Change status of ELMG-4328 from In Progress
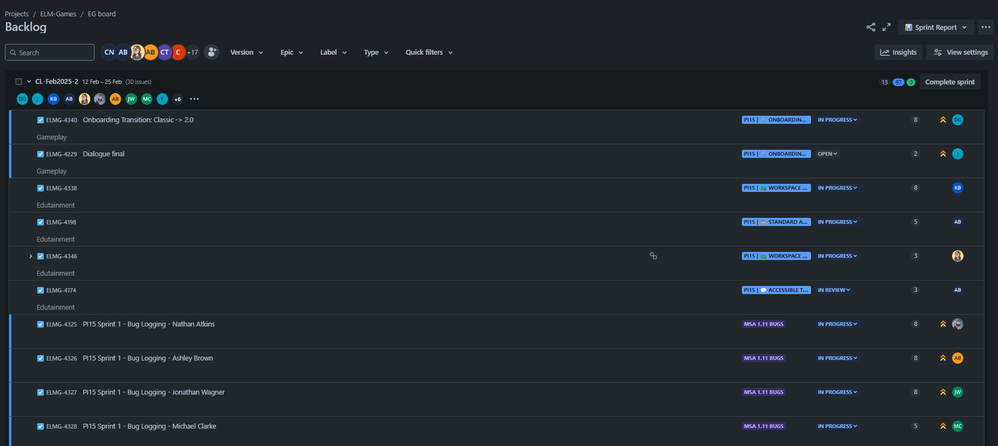Image resolution: width=998 pixels, height=446 pixels. point(837,426)
